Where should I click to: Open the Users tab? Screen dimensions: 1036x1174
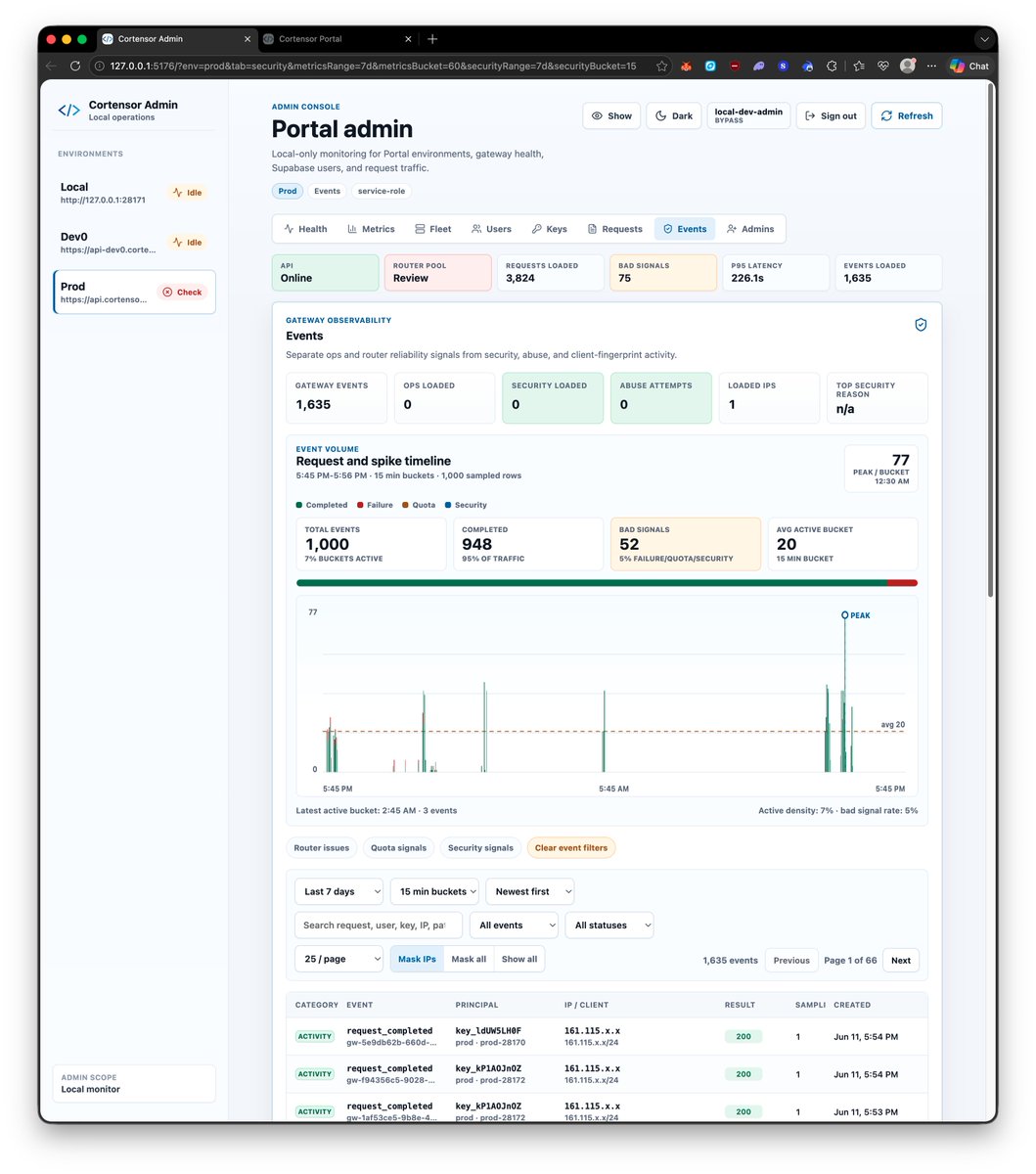(491, 229)
